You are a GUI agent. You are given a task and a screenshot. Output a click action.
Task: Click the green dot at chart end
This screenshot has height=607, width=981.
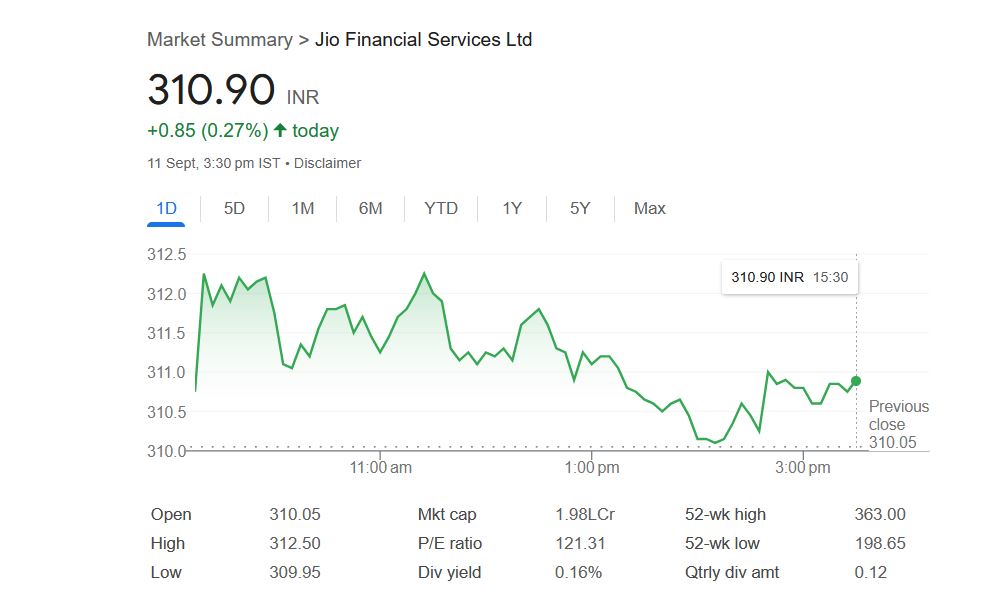click(x=856, y=381)
